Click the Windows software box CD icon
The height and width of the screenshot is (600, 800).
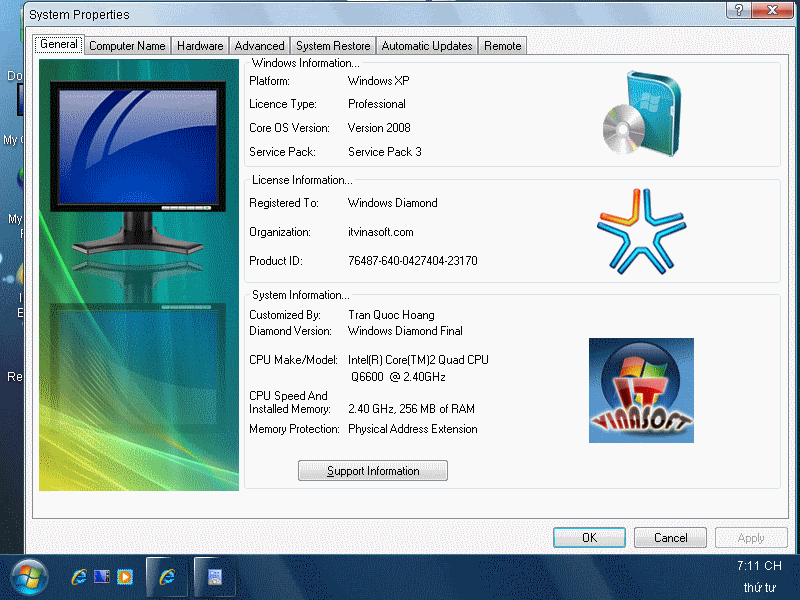coord(642,113)
